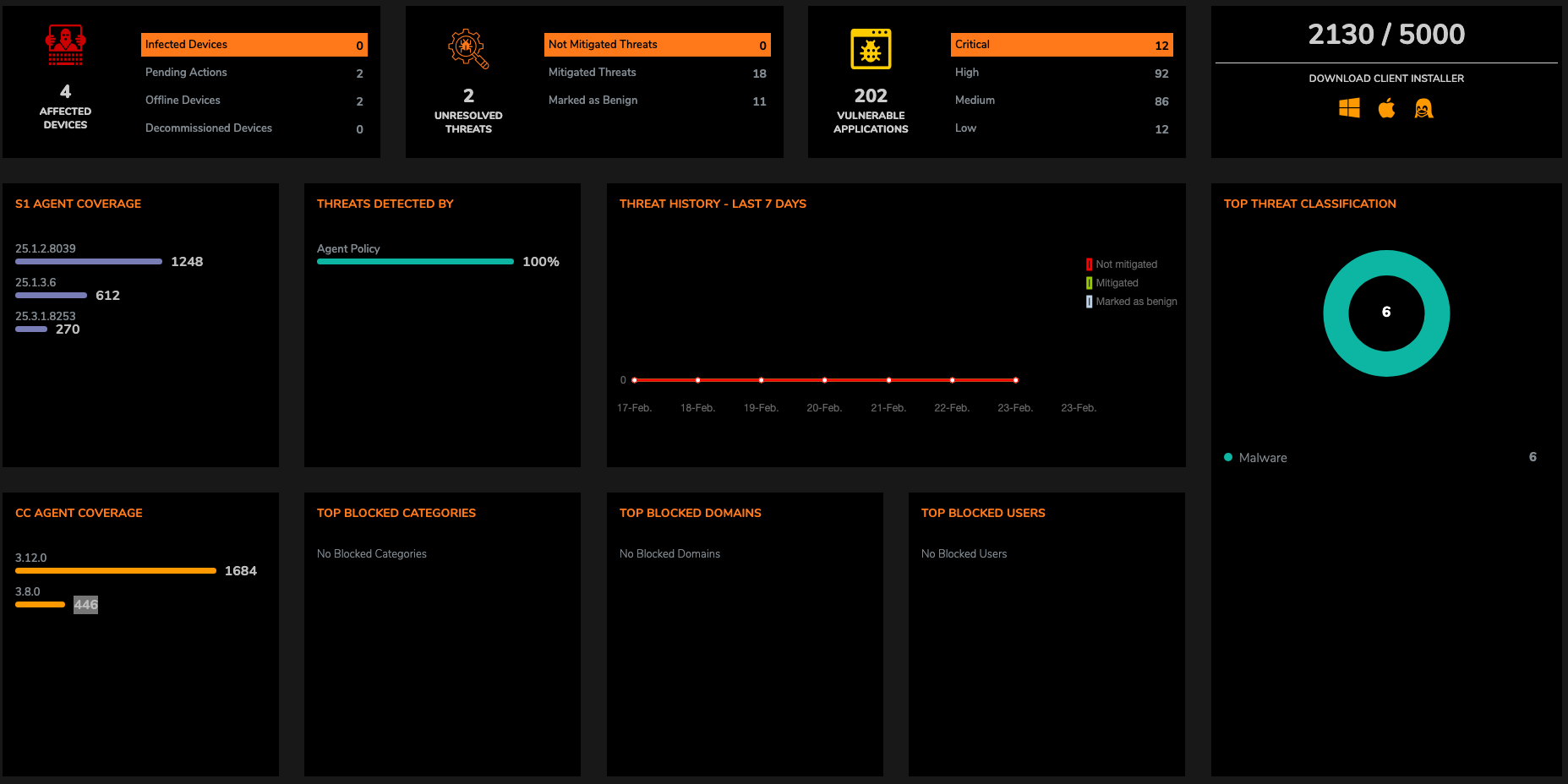Download the Windows client installer

1349,108
